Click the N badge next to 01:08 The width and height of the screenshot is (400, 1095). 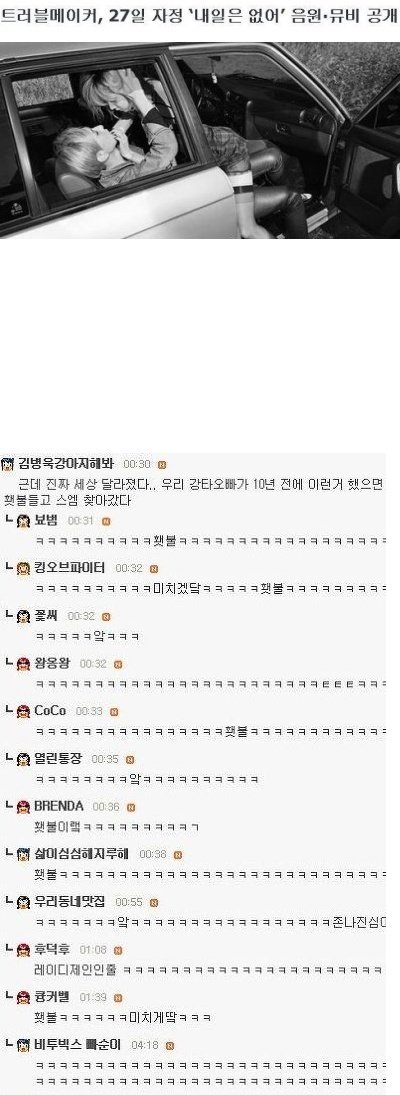(118, 950)
